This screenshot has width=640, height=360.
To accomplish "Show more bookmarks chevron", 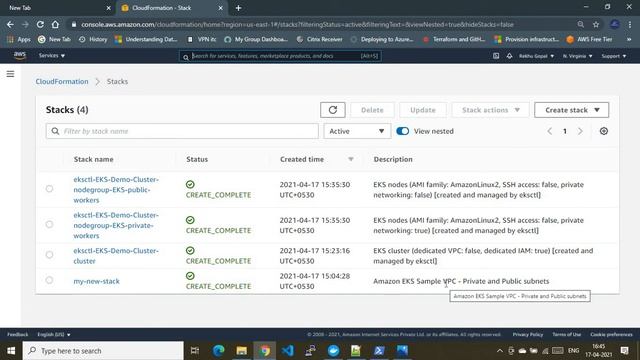I will 629,39.
